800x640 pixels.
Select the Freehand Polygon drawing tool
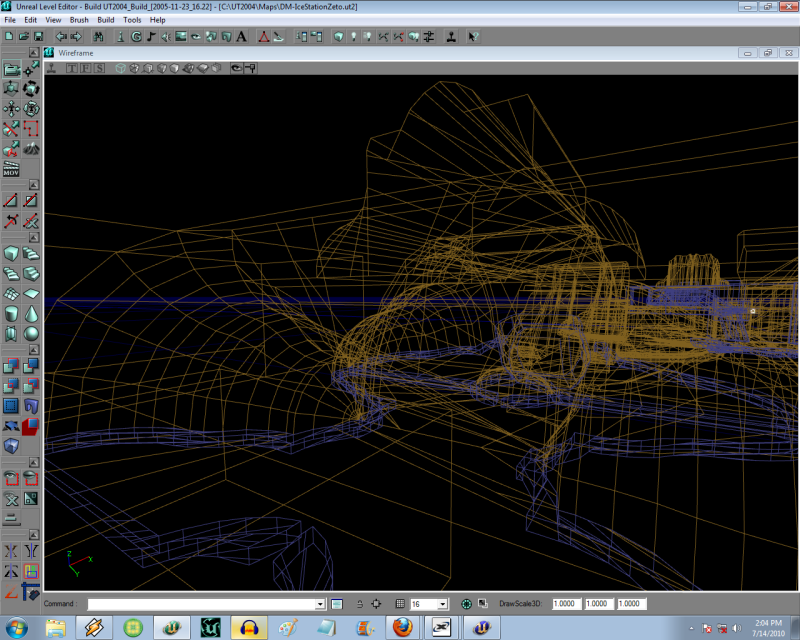pyautogui.click(x=31, y=129)
